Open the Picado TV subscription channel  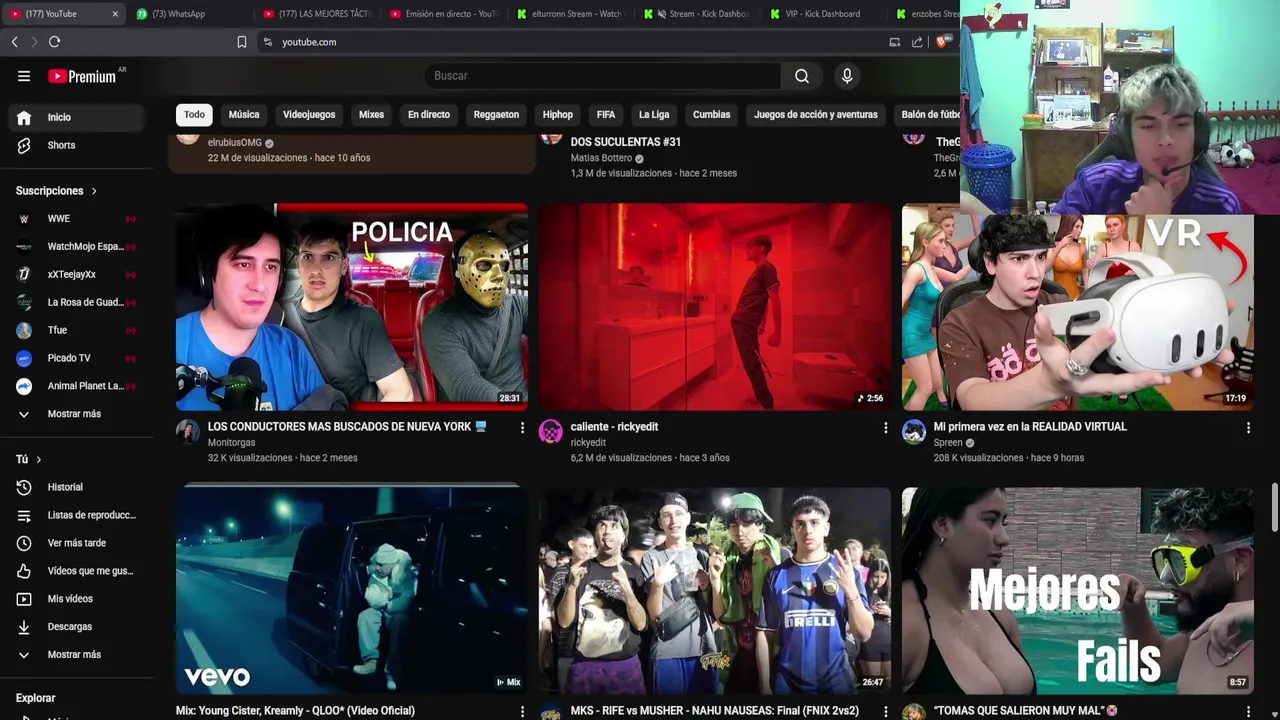[76, 358]
